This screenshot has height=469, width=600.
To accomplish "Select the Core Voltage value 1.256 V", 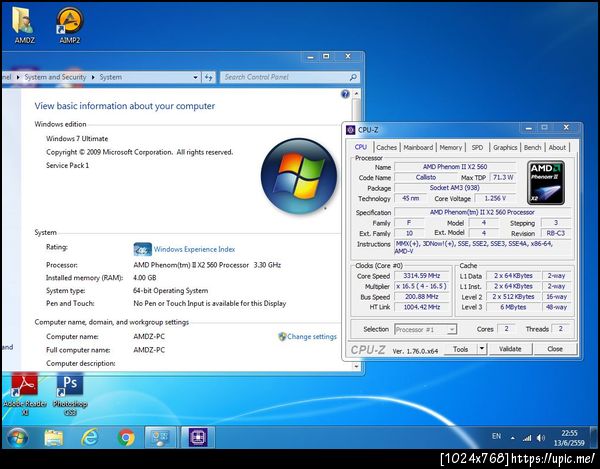I will point(495,198).
